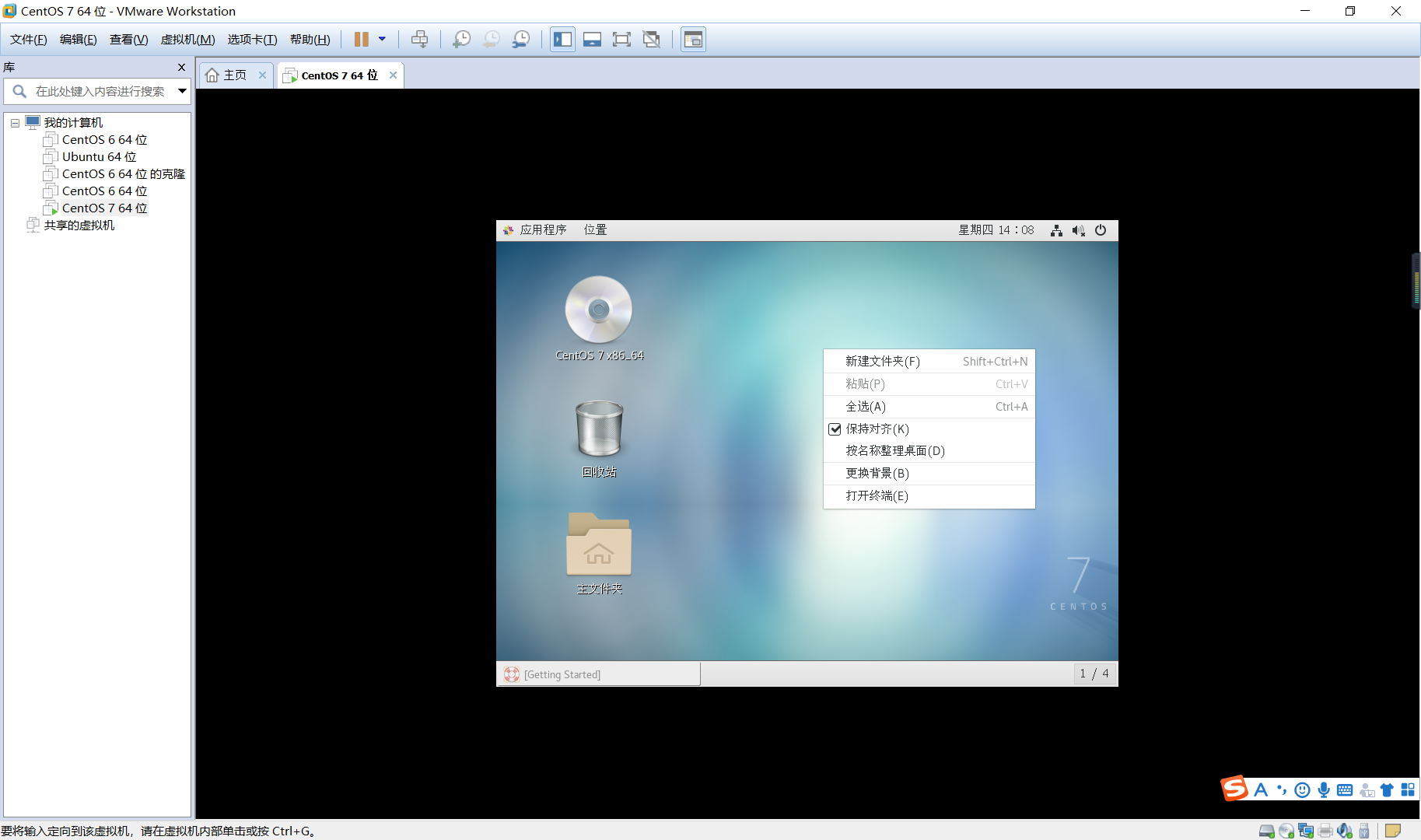Open the 虚拟机(M) menu

(188, 40)
